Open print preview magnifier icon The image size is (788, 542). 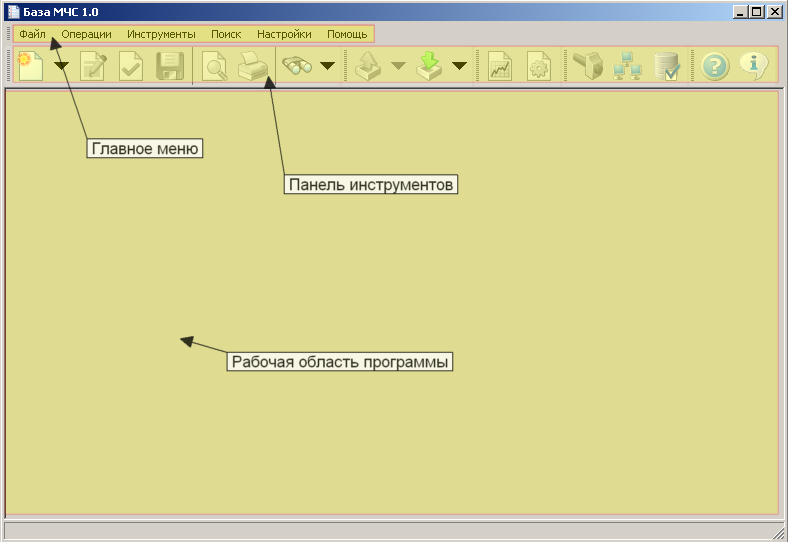click(214, 66)
